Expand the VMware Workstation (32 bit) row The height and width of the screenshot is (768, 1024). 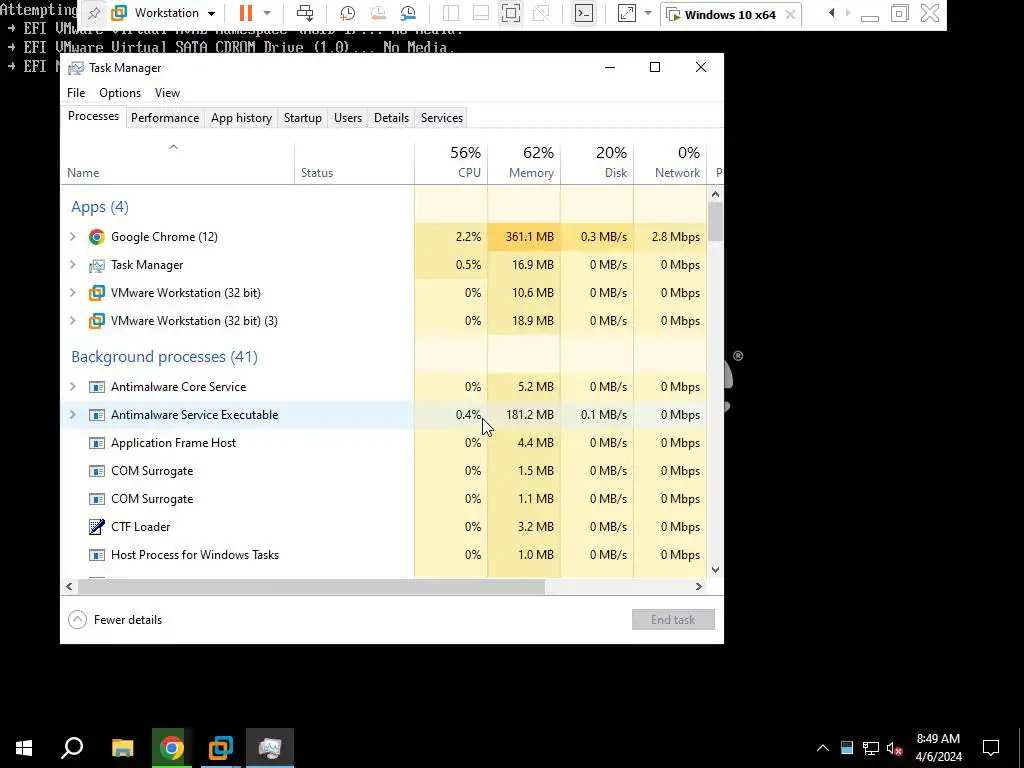pos(72,293)
